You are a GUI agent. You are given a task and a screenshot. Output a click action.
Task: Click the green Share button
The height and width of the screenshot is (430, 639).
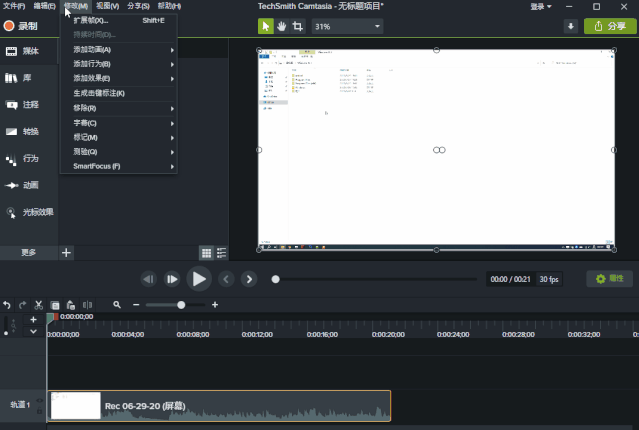click(x=610, y=26)
